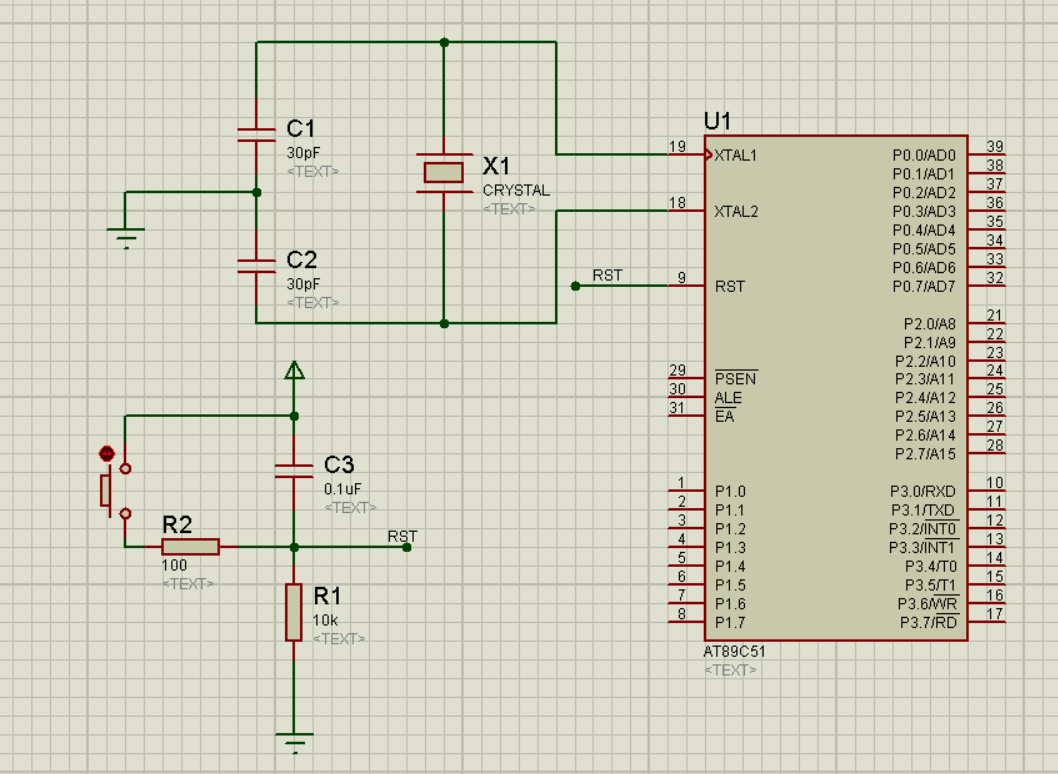Select ground symbol below R1
1058x774 pixels.
294,743
